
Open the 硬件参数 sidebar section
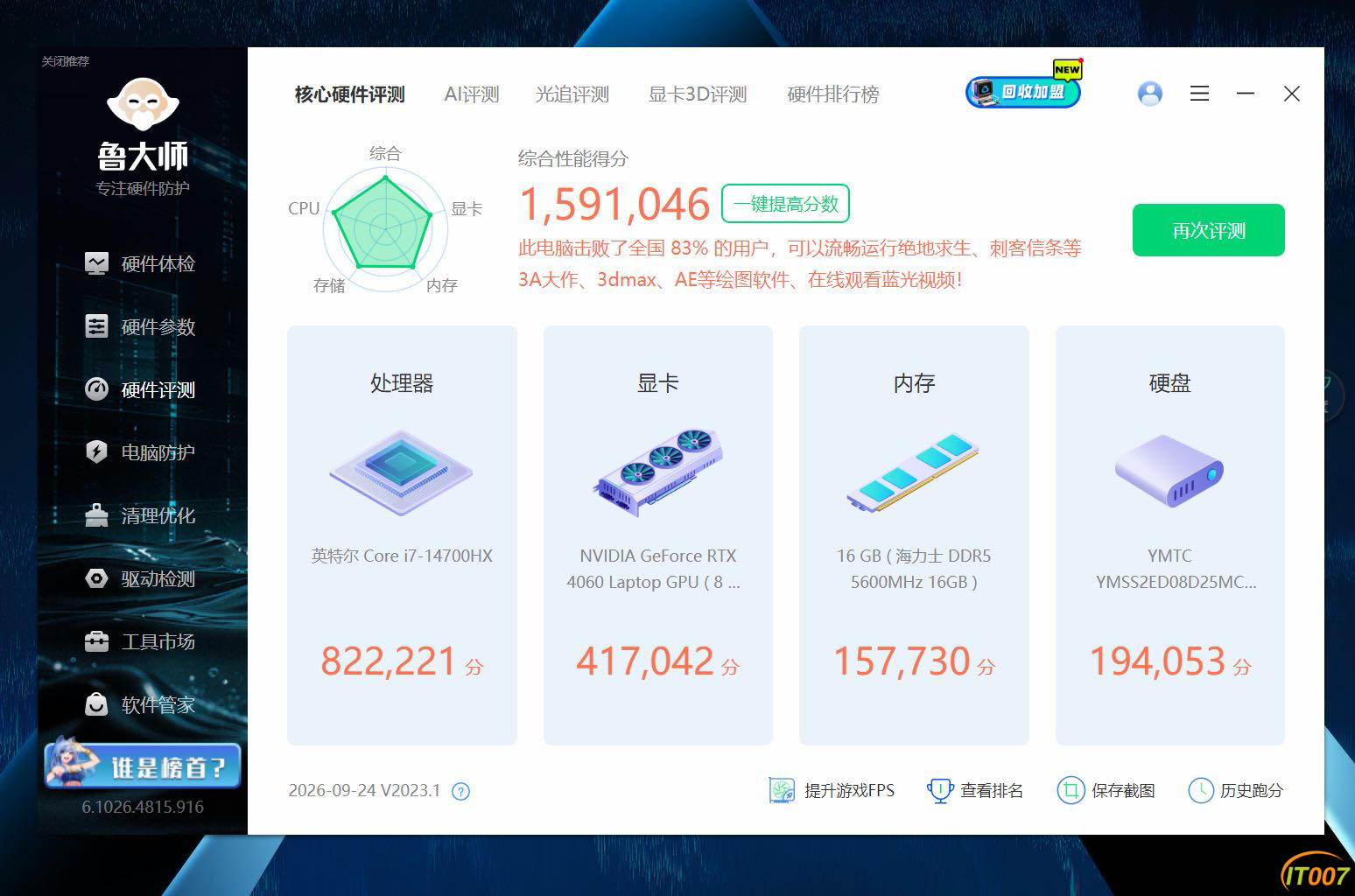[140, 326]
